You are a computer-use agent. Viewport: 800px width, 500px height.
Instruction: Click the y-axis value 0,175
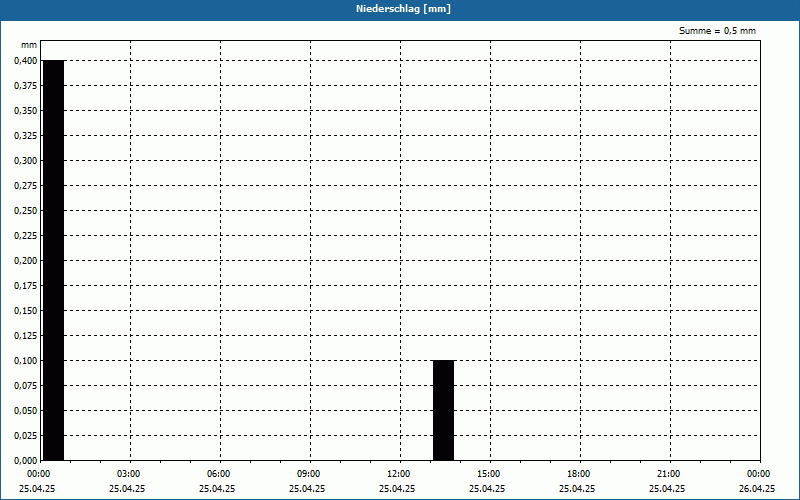click(26, 286)
